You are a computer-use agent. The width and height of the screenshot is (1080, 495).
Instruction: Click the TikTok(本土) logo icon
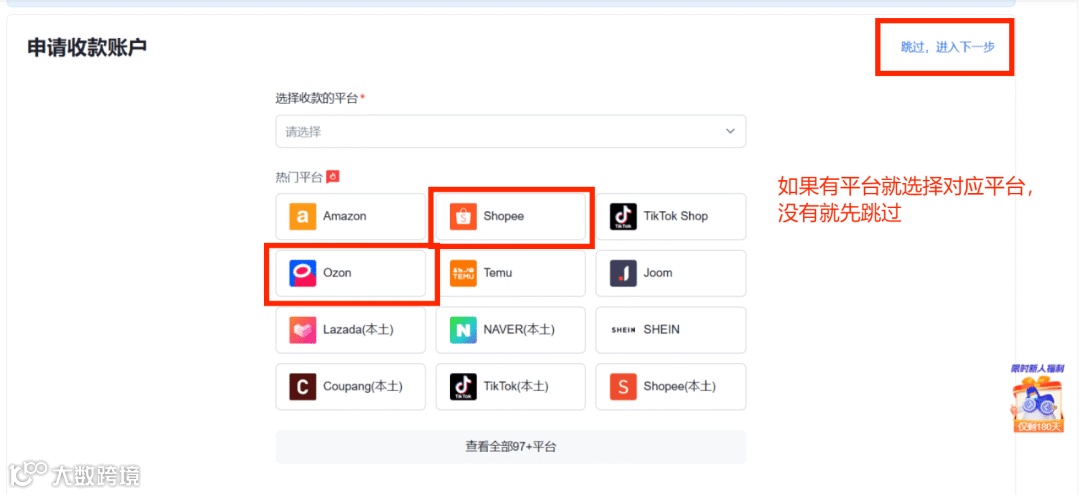463,387
